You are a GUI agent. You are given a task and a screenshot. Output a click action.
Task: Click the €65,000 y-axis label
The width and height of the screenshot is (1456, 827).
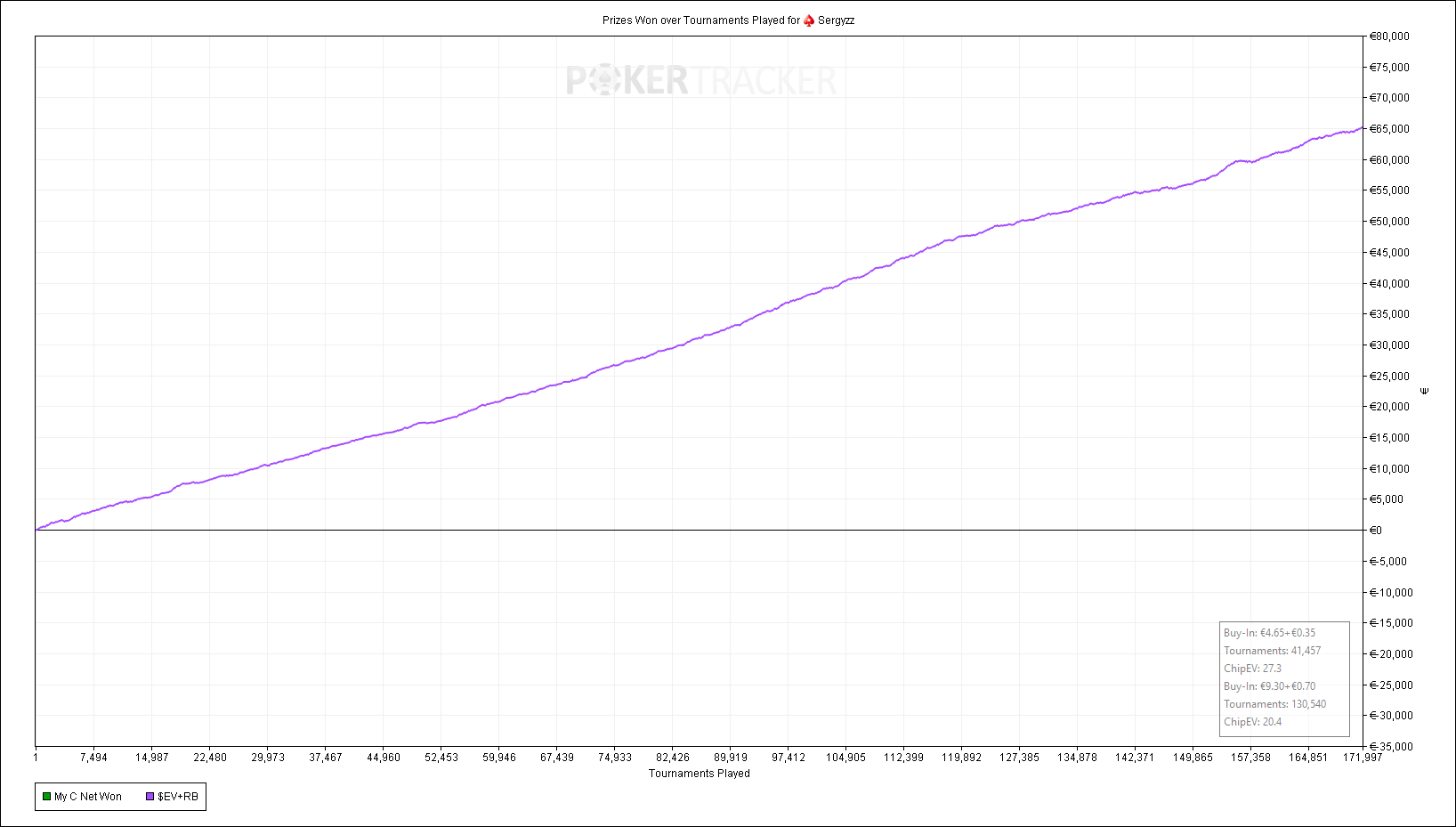point(1389,129)
